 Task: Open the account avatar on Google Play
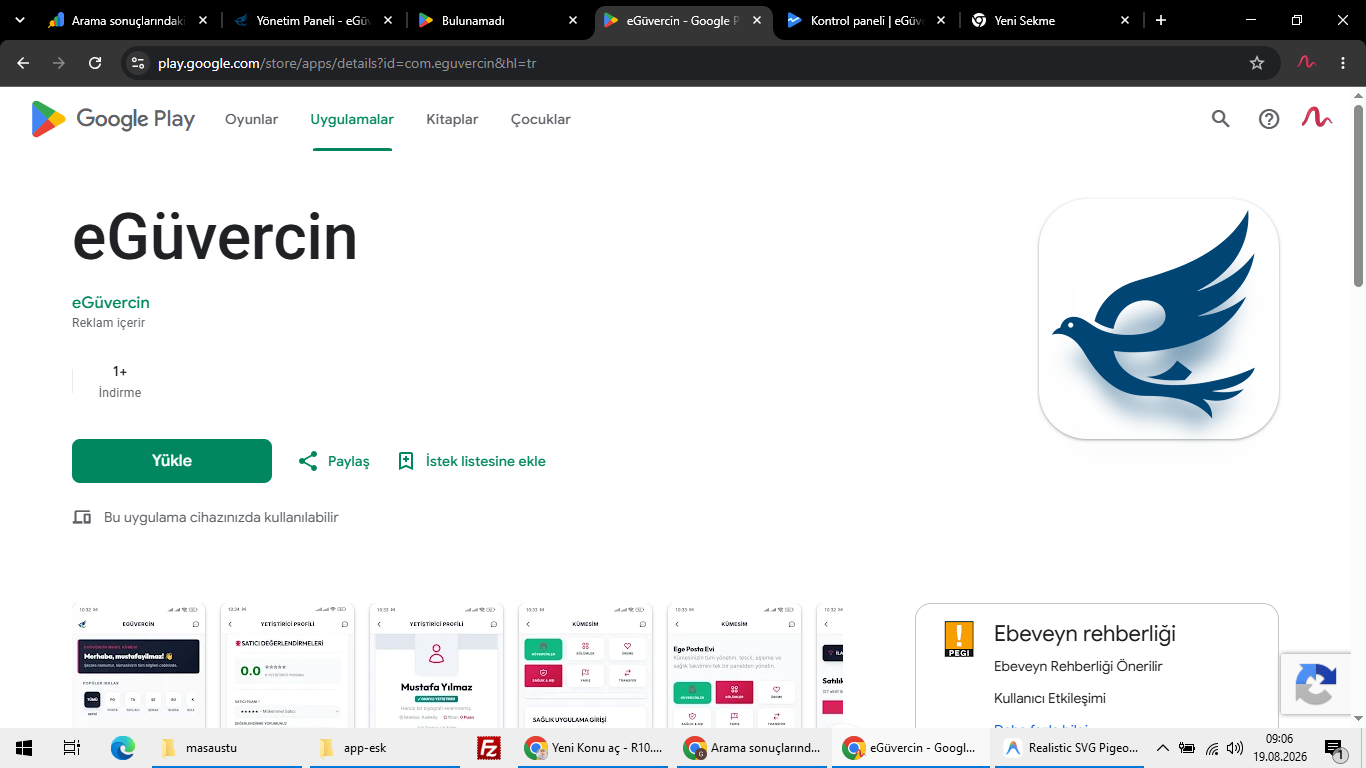pos(1317,118)
